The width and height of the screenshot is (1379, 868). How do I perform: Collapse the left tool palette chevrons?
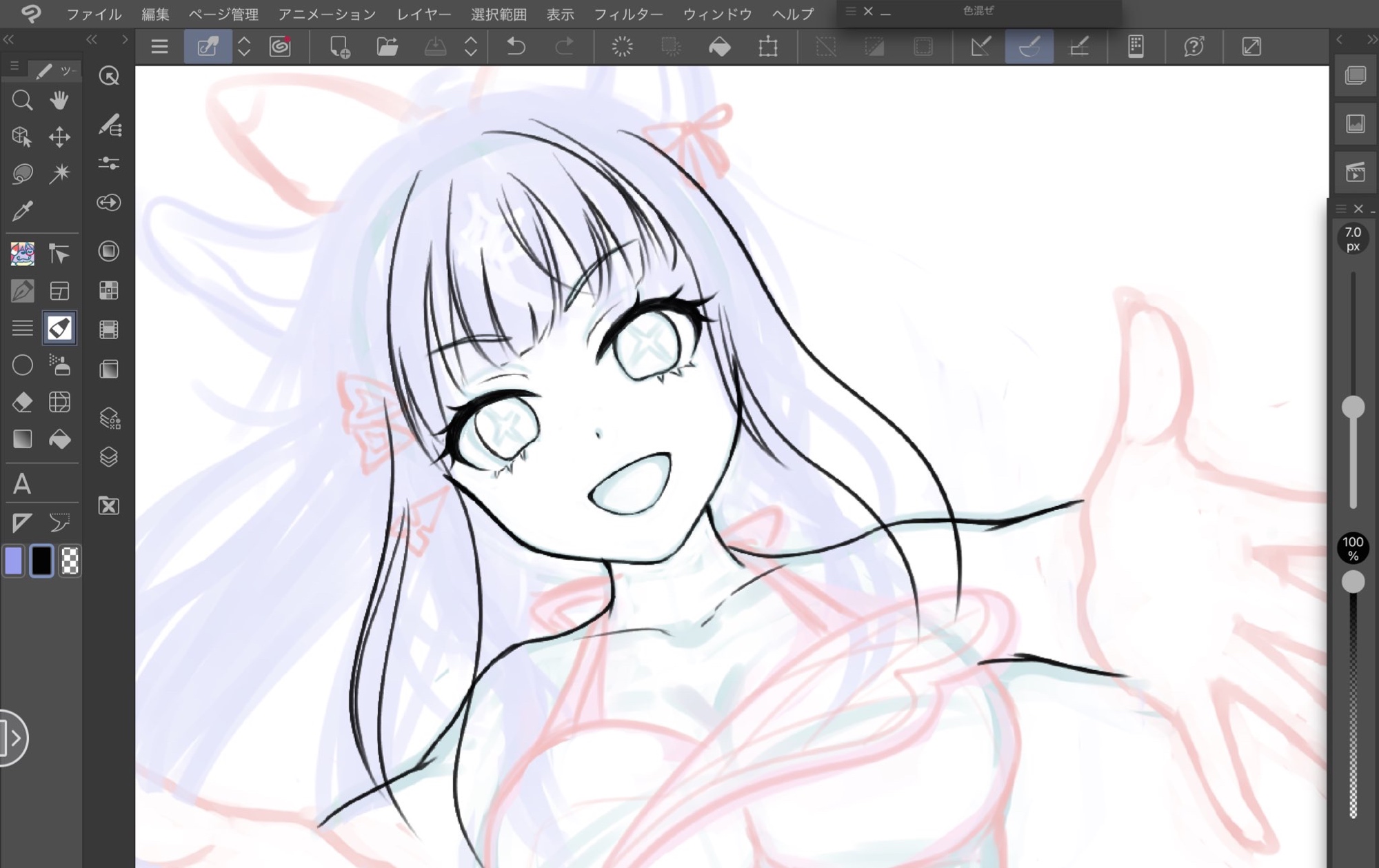point(8,40)
